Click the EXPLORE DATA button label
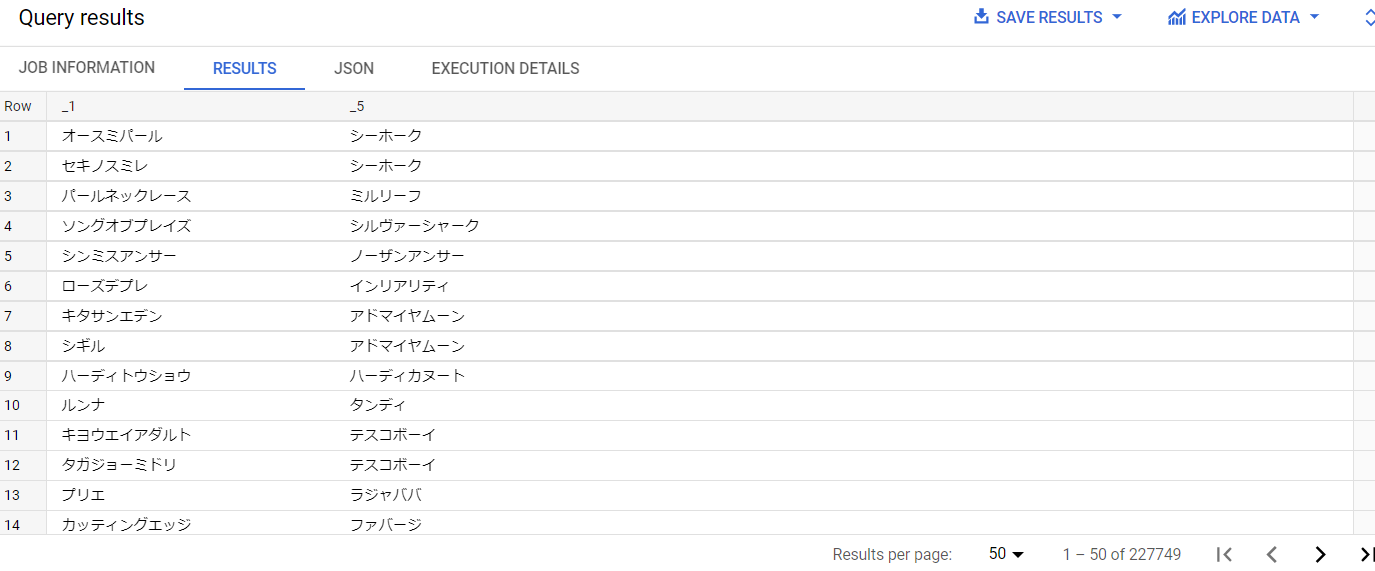This screenshot has height=571, width=1375. 1246,17
